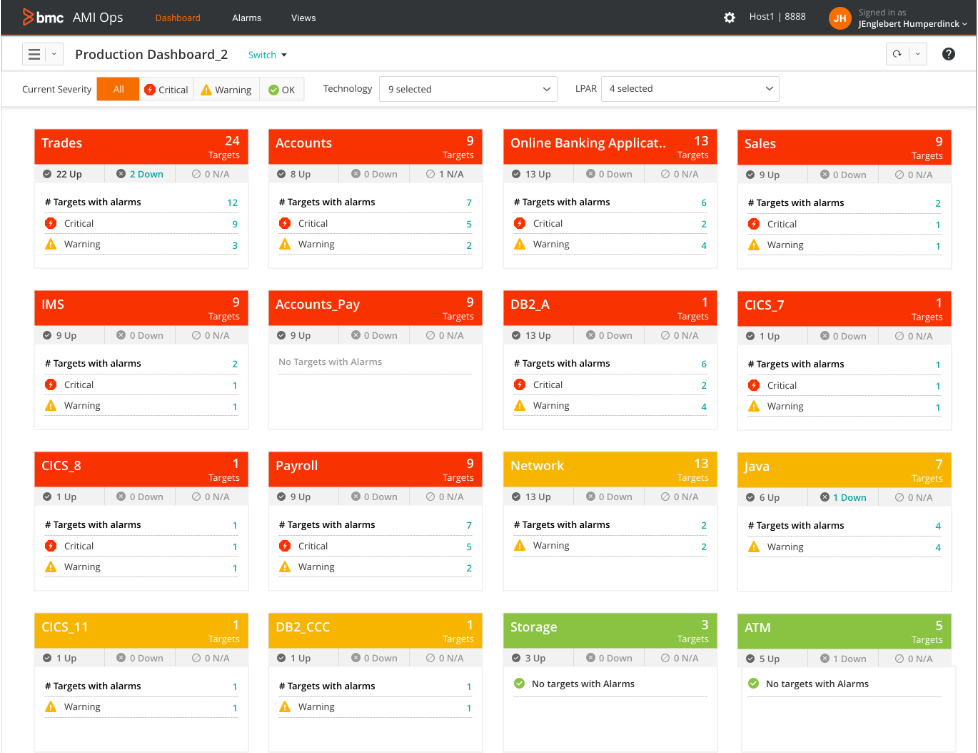Click green check icon in ATM card
This screenshot has width=978, height=753.
click(x=753, y=683)
